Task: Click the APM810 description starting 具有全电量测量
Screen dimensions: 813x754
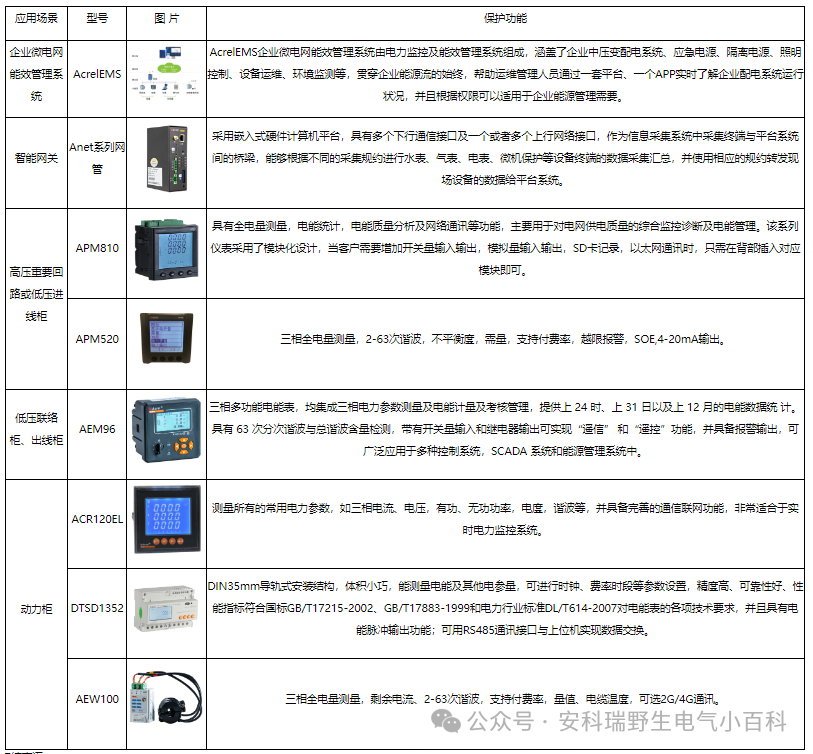Action: 505,248
